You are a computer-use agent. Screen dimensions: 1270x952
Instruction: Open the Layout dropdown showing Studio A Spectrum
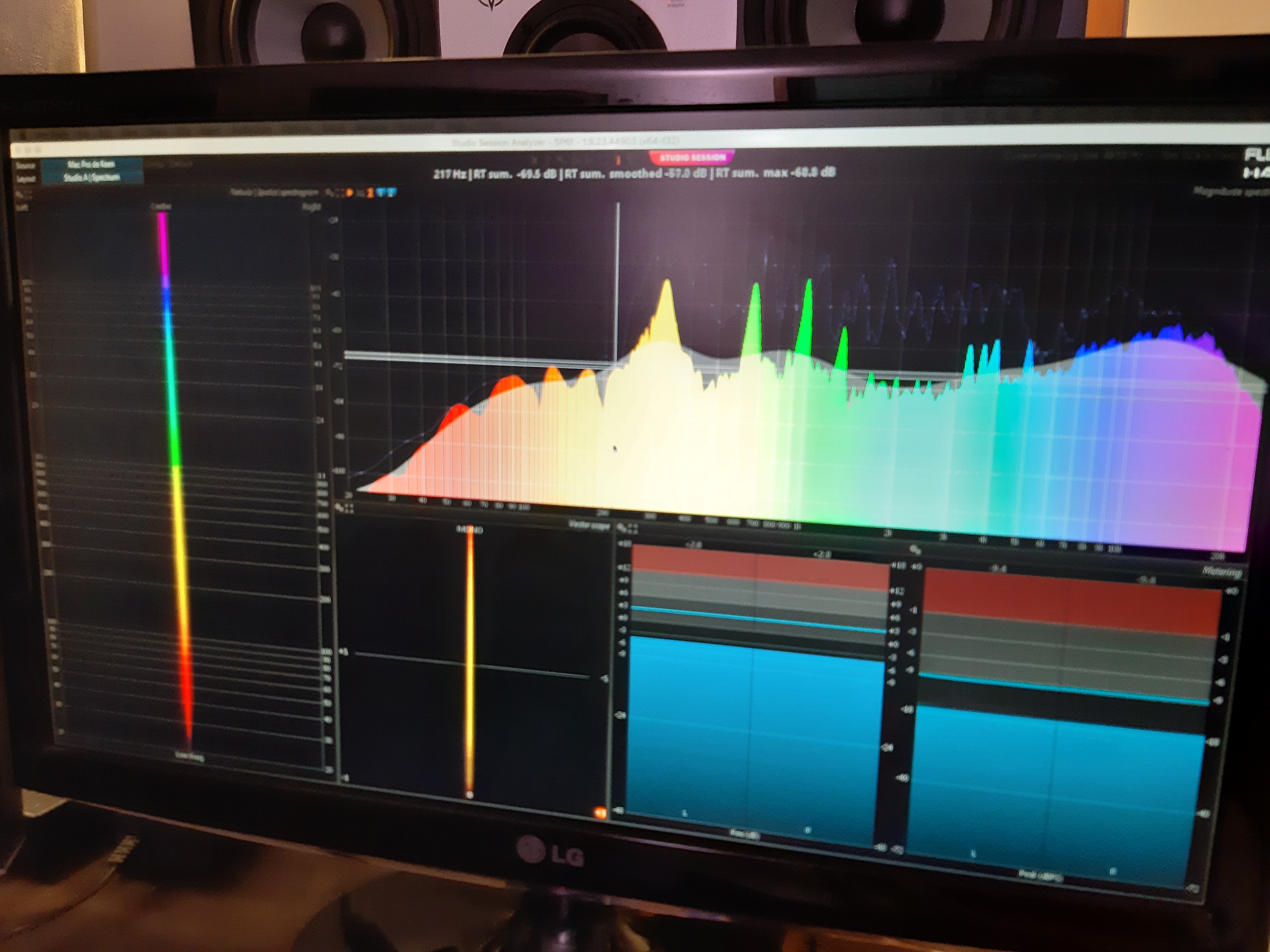click(x=92, y=177)
